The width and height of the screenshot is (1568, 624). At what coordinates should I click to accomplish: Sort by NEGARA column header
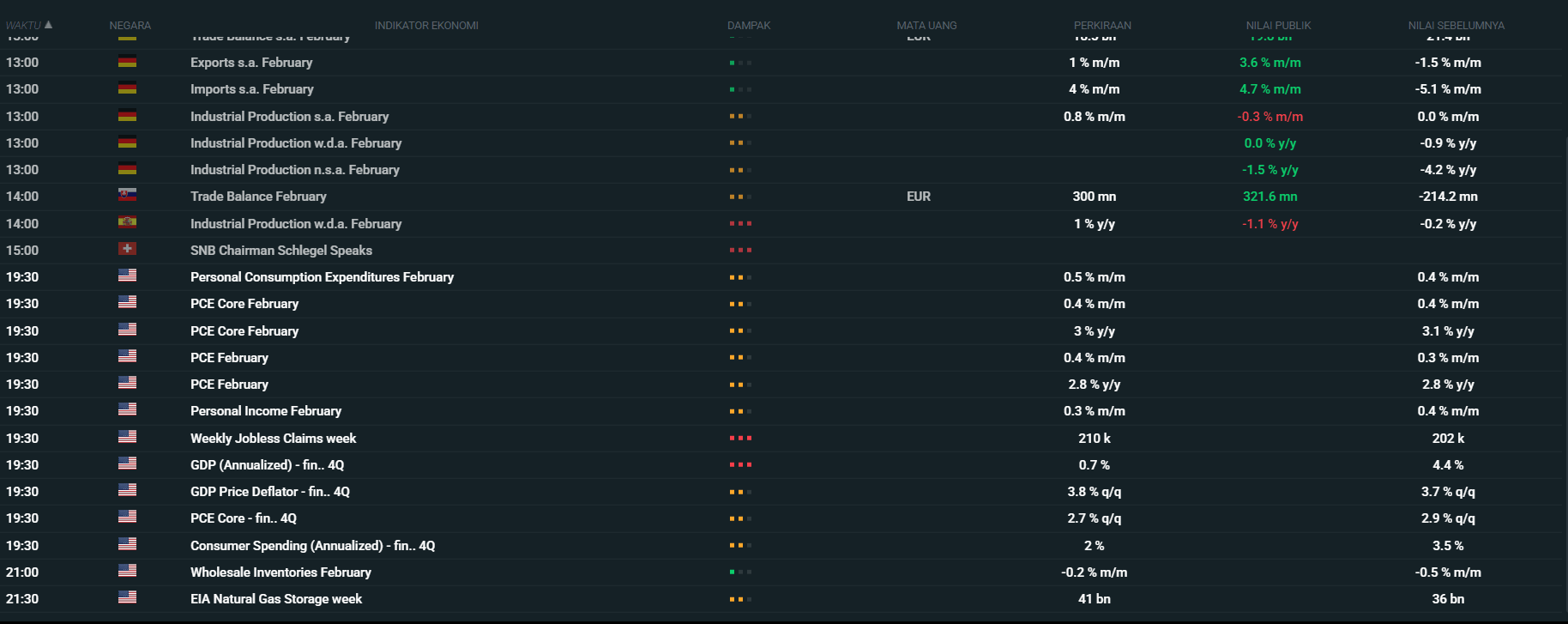(130, 26)
